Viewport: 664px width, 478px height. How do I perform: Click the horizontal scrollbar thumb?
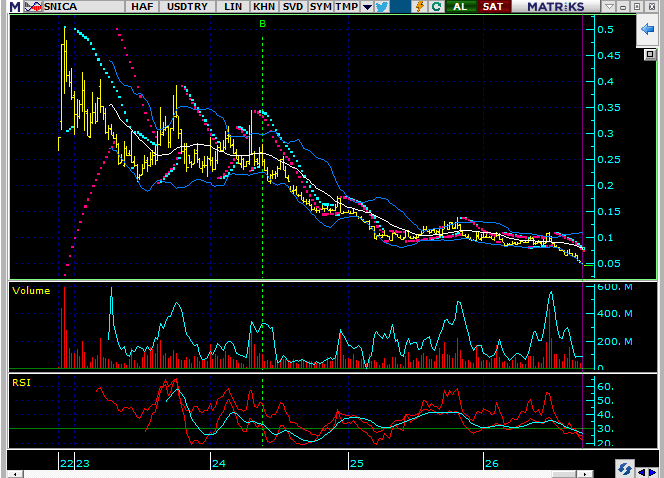point(563,474)
